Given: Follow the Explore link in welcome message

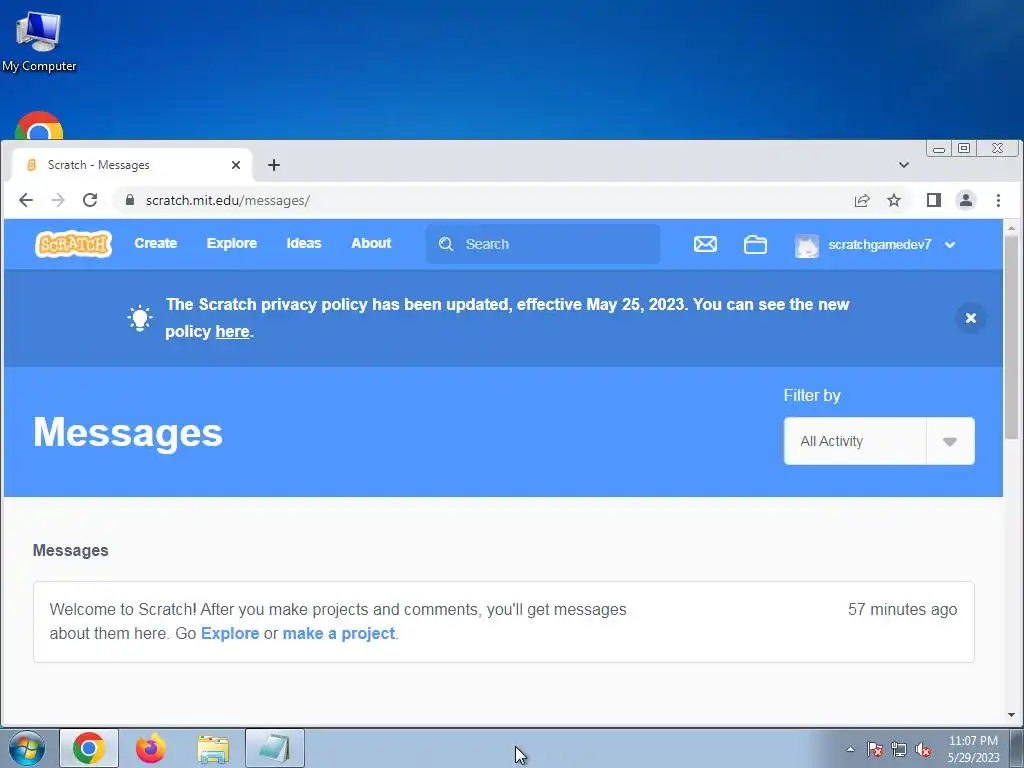Looking at the screenshot, I should [230, 633].
